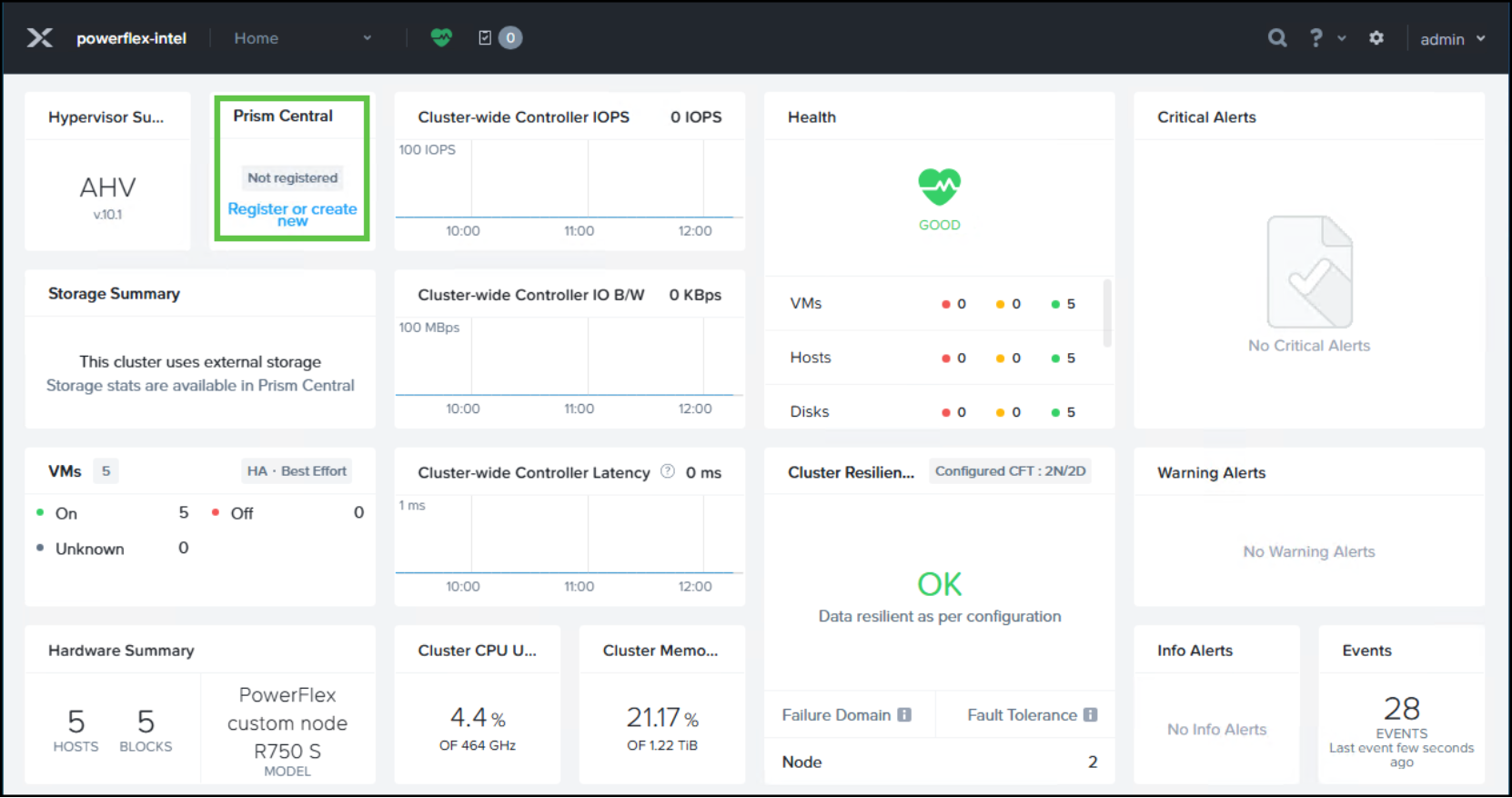Expand the help menu chevron
This screenshot has width=1512, height=798.
click(1342, 38)
